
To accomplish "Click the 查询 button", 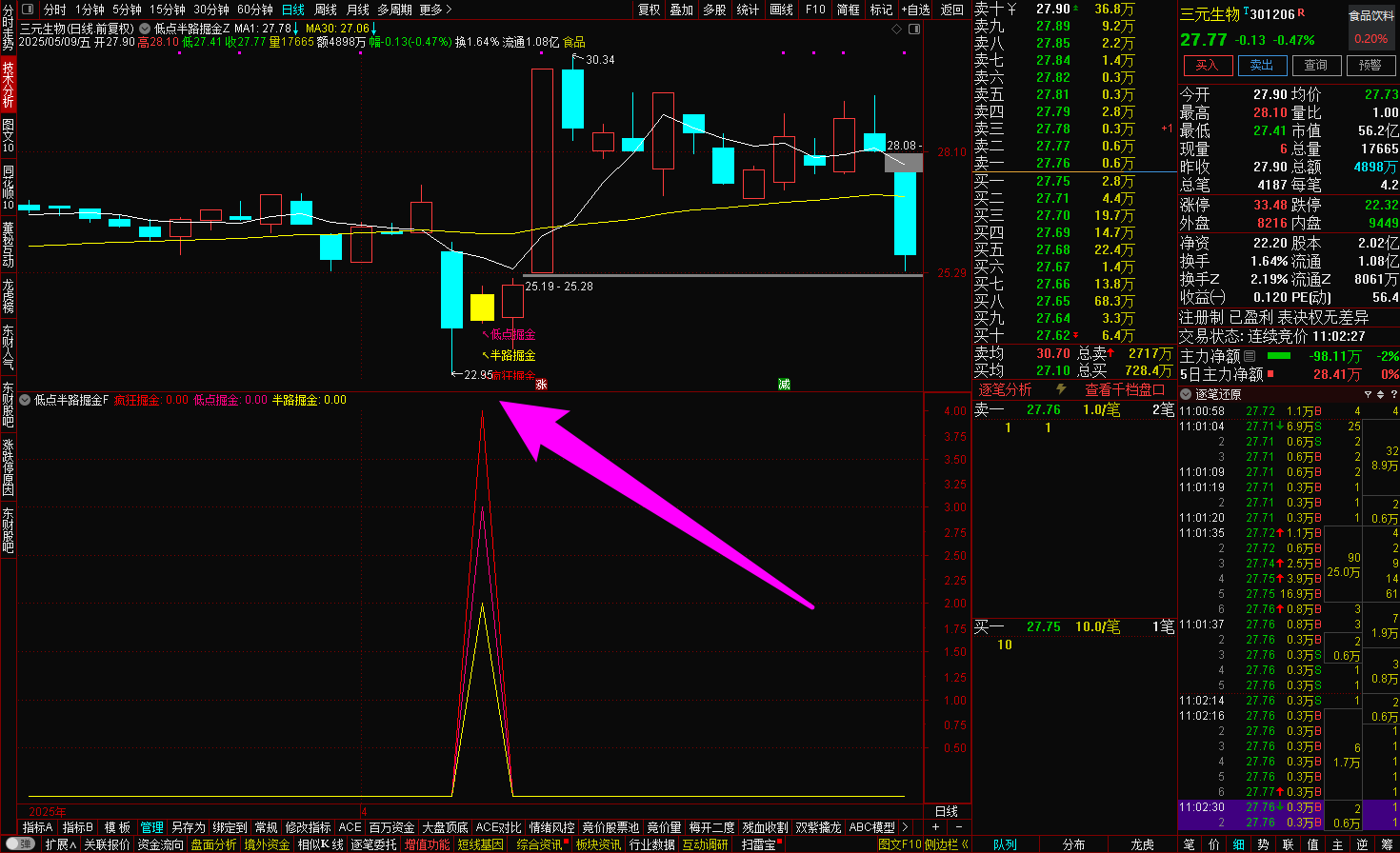I will coord(1316,65).
